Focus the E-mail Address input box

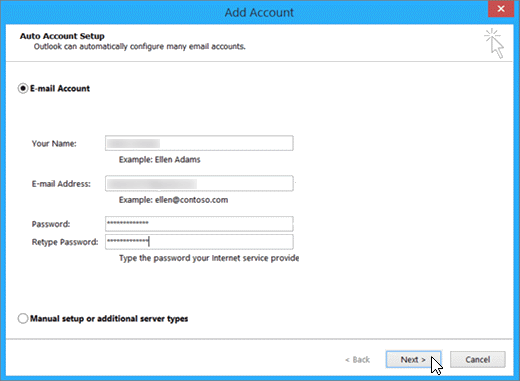(199, 183)
